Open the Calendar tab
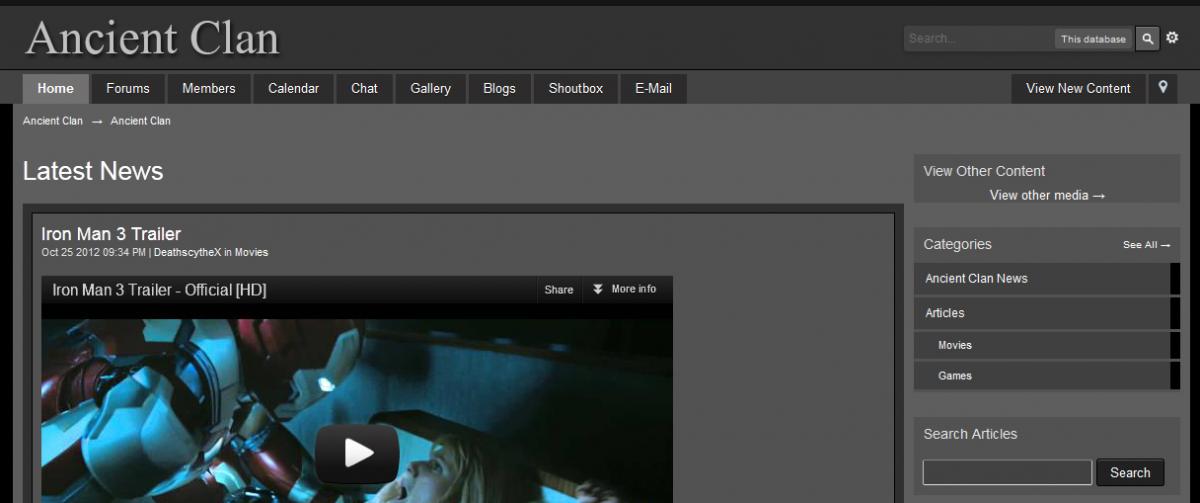This screenshot has width=1200, height=503. point(293,88)
